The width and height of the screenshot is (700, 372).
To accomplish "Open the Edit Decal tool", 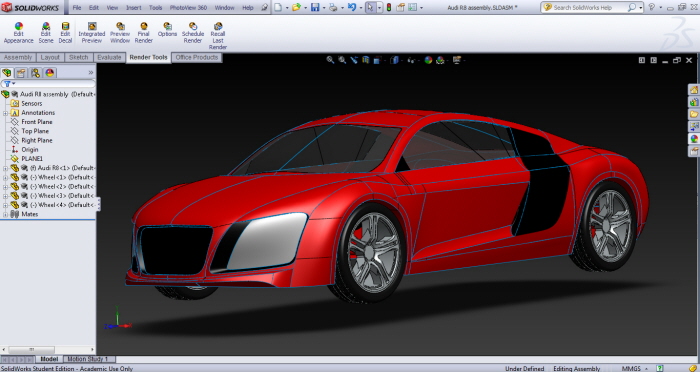I will click(65, 33).
